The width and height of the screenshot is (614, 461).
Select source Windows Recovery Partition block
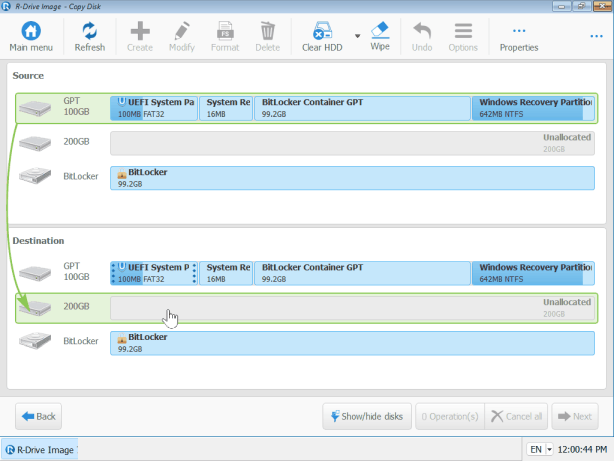point(533,107)
